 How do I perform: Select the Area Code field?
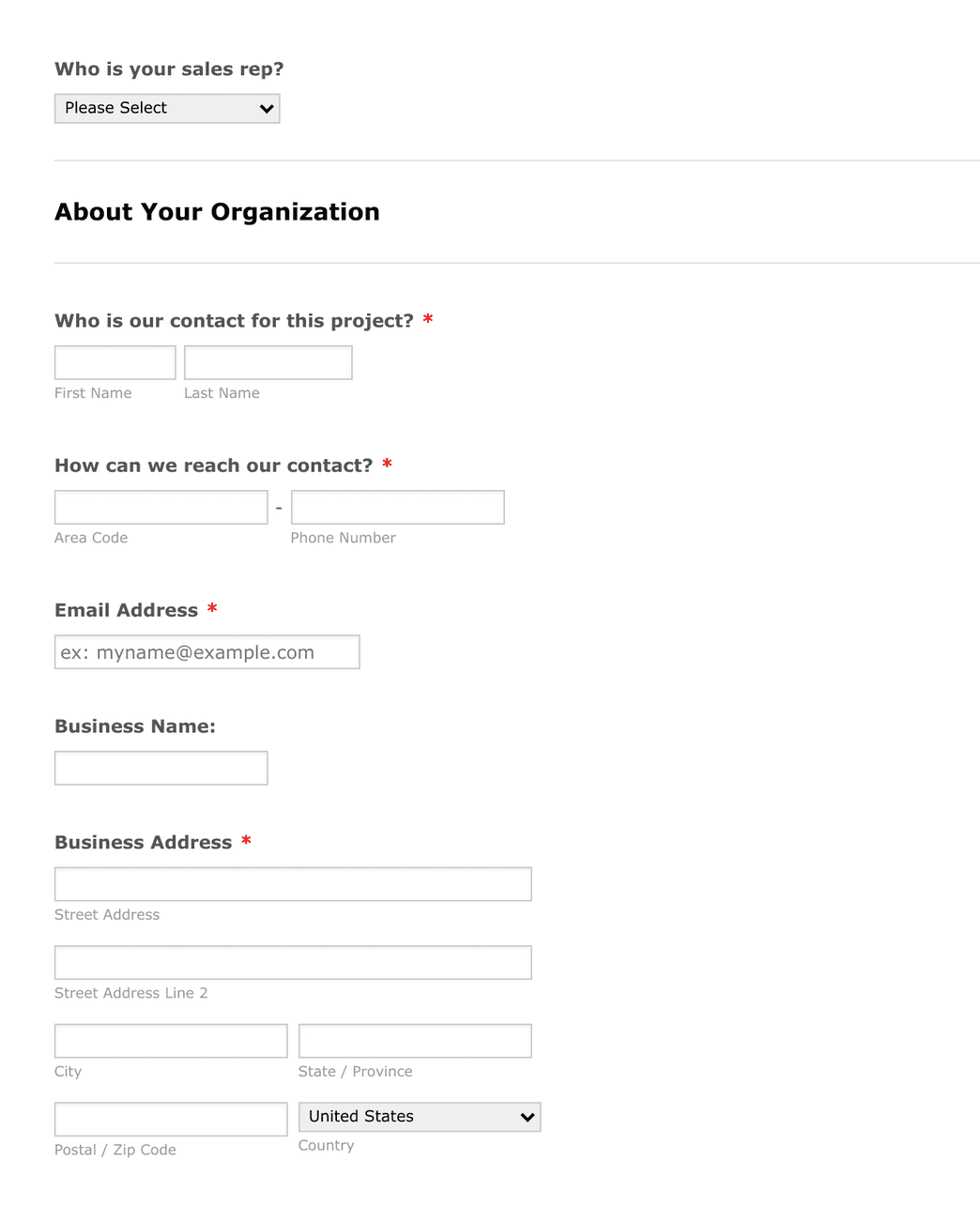click(x=161, y=507)
